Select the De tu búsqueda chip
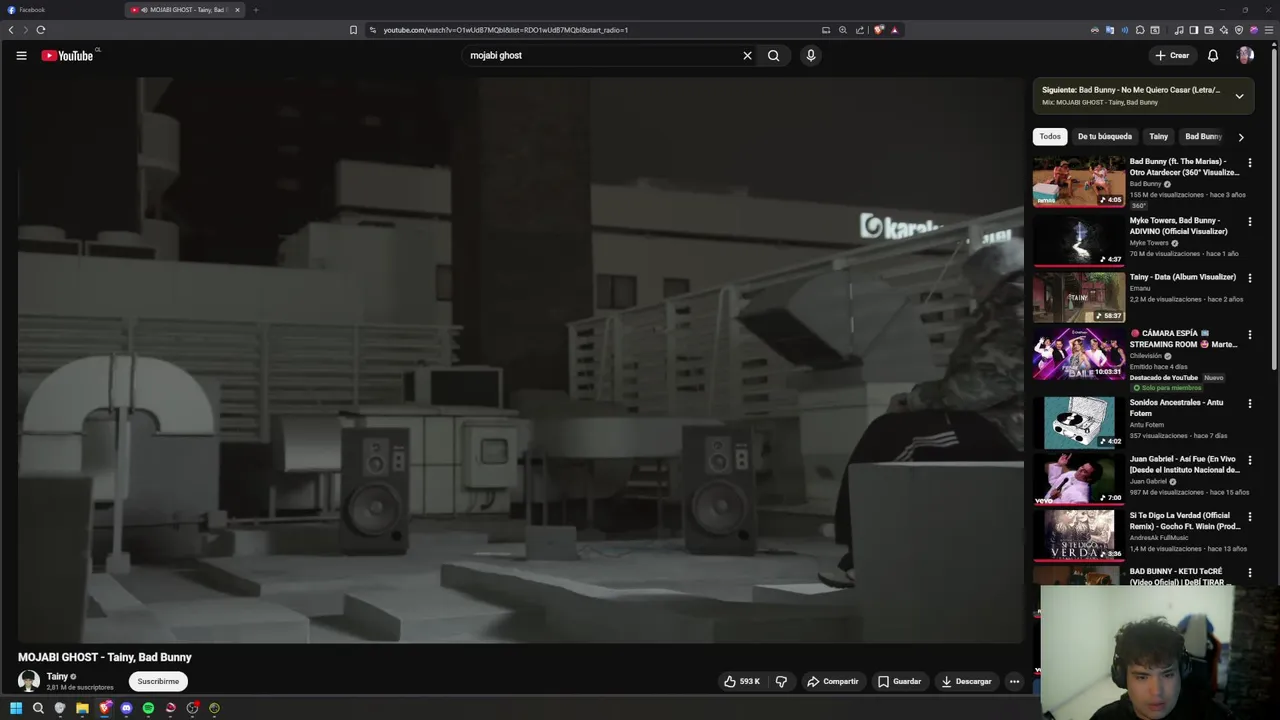 coord(1105,137)
